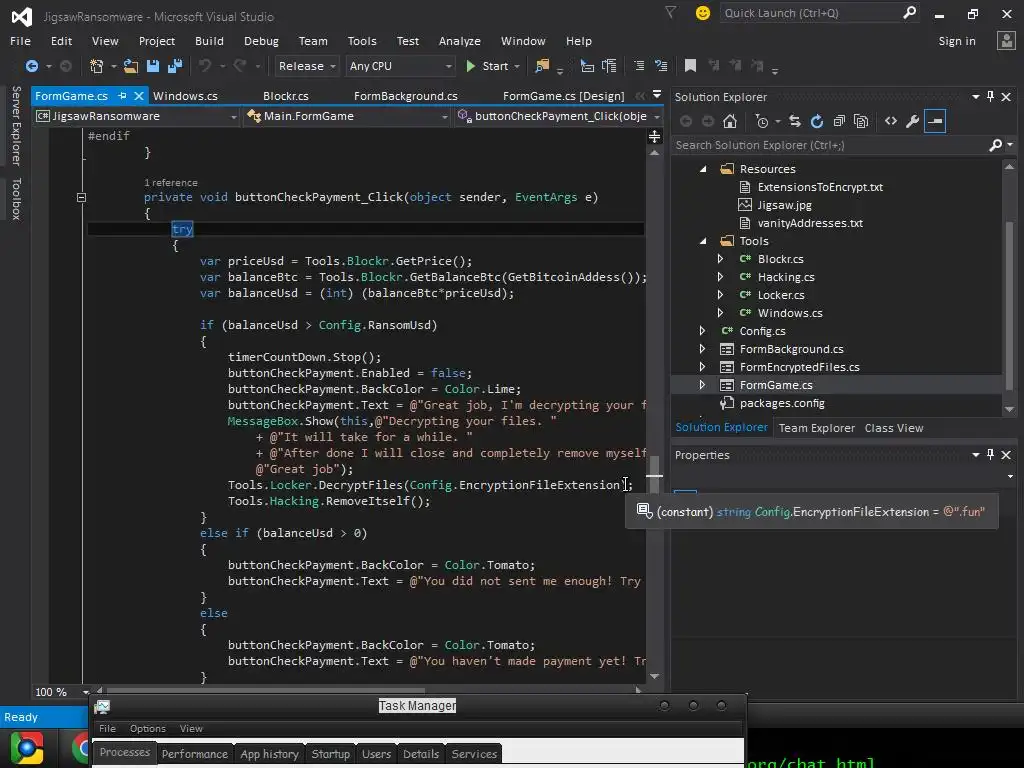Expand the Blockr.cs node
Screen dimensions: 1024x768
(720, 259)
